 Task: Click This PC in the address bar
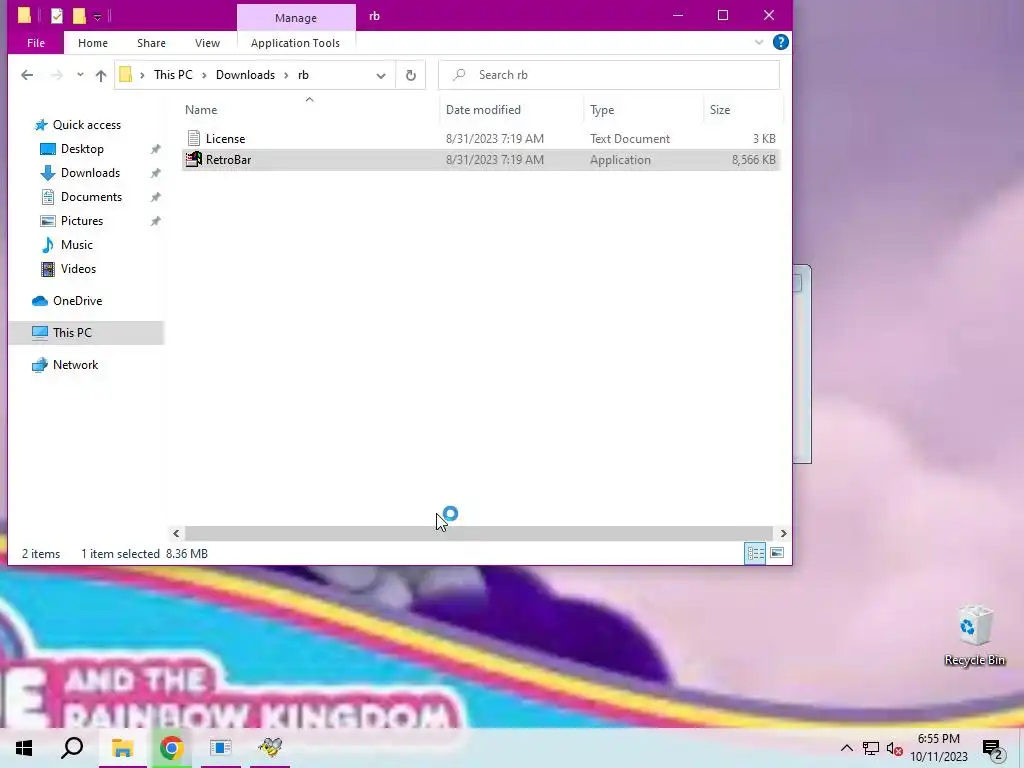click(173, 75)
